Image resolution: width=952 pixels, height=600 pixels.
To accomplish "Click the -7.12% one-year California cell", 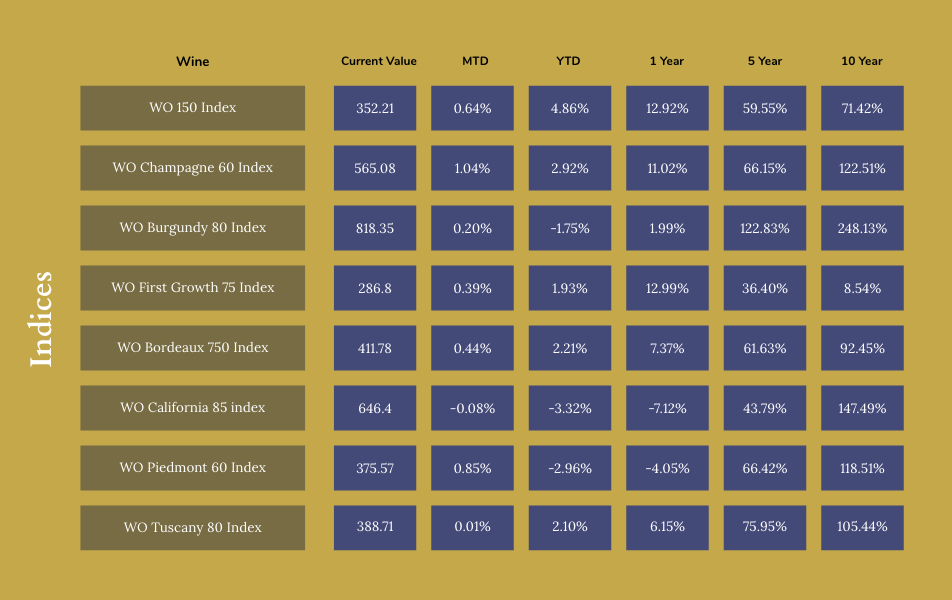I will (x=667, y=408).
